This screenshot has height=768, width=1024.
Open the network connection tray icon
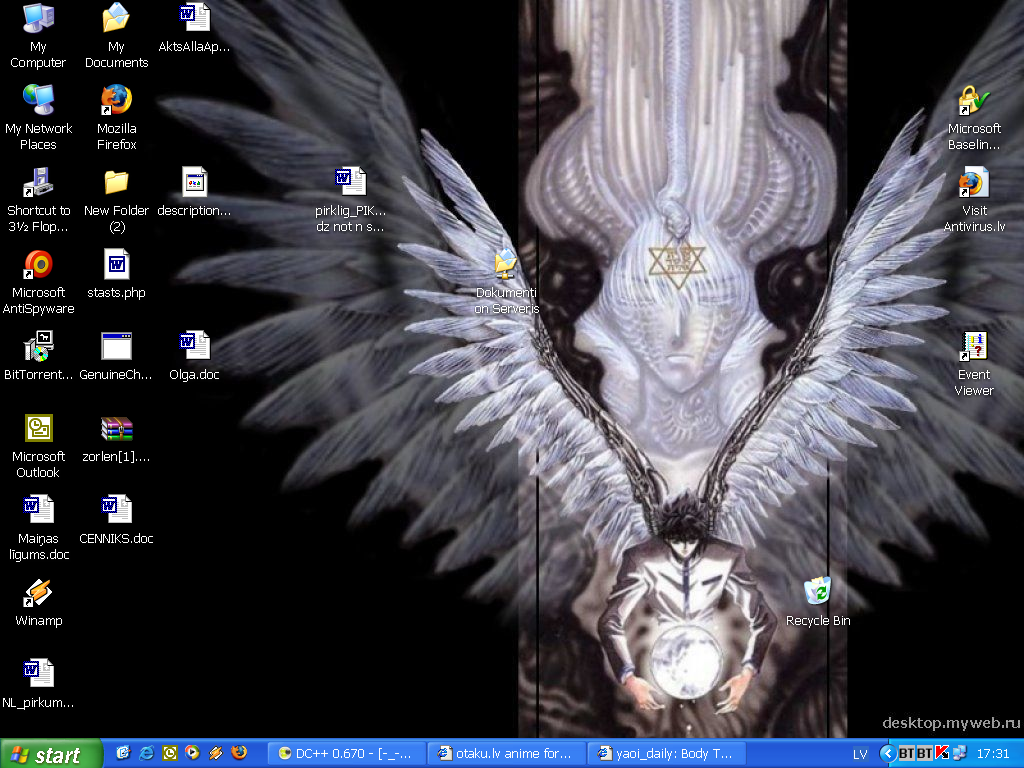pos(959,753)
